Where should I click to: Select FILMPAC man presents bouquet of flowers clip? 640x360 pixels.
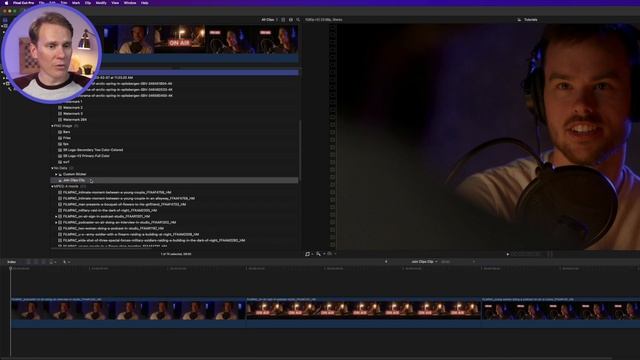point(124,204)
